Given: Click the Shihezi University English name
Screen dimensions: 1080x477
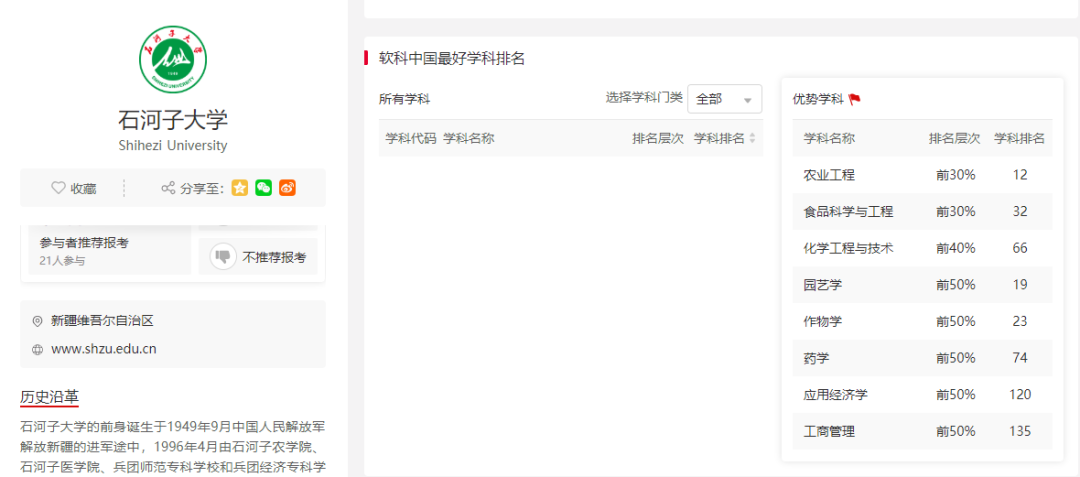Looking at the screenshot, I should tap(173, 146).
